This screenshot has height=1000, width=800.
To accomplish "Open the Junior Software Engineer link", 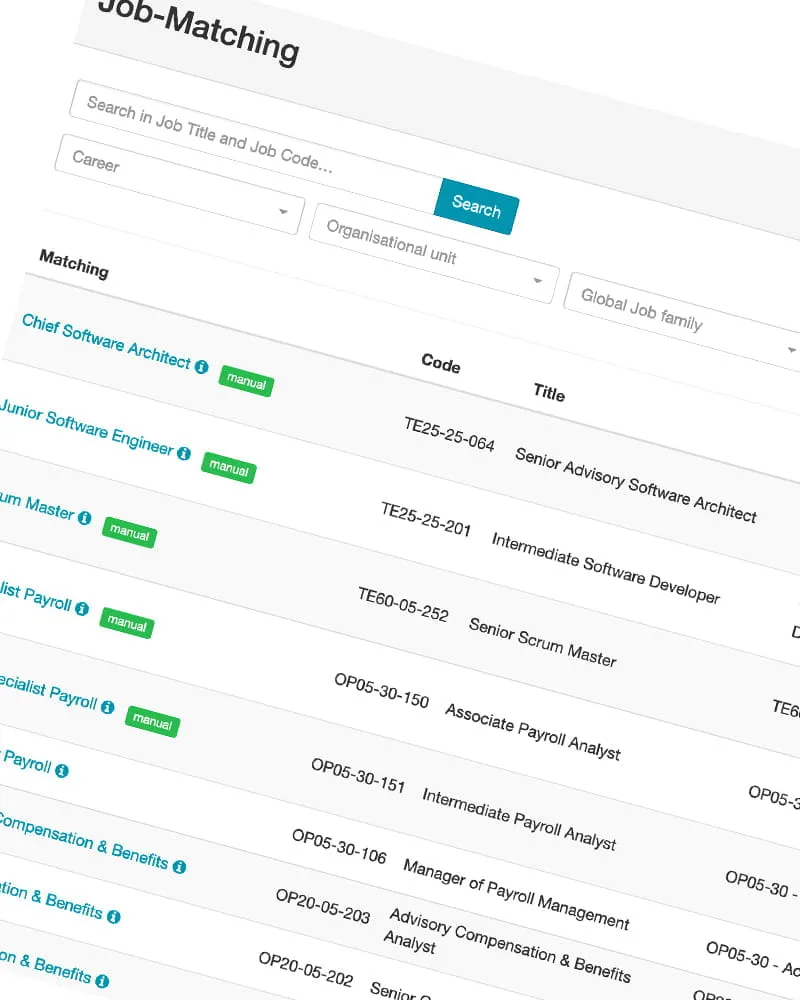I will [x=87, y=425].
